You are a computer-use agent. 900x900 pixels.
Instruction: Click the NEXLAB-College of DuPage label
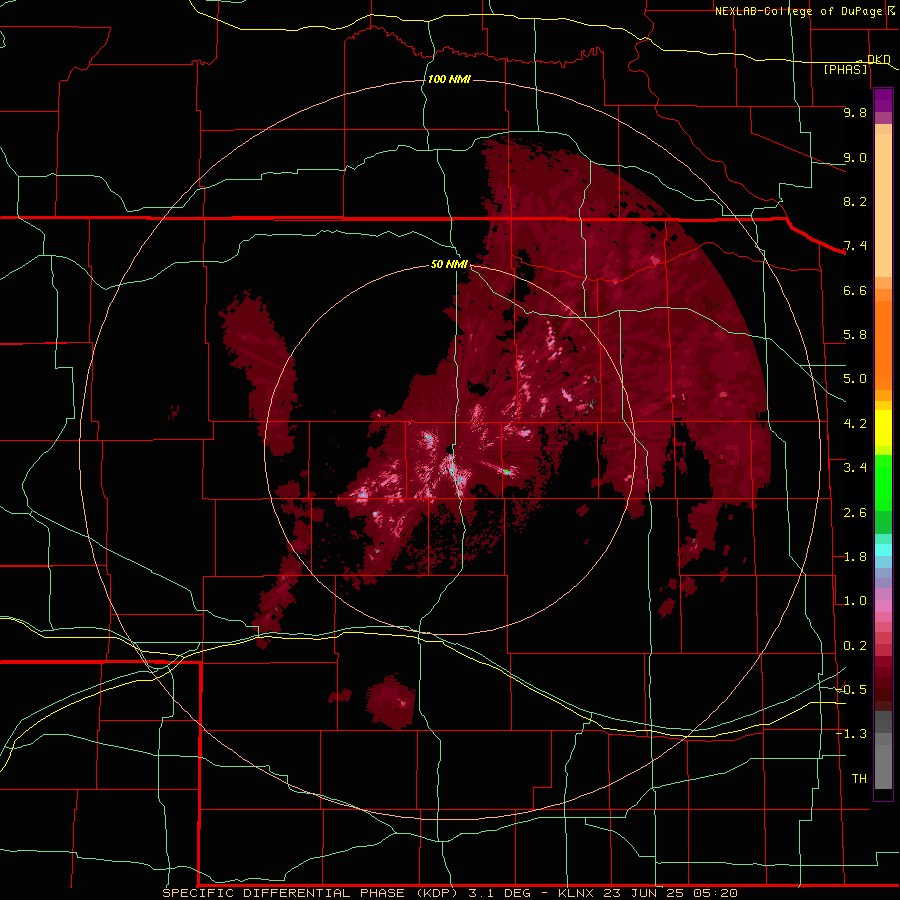coord(799,11)
